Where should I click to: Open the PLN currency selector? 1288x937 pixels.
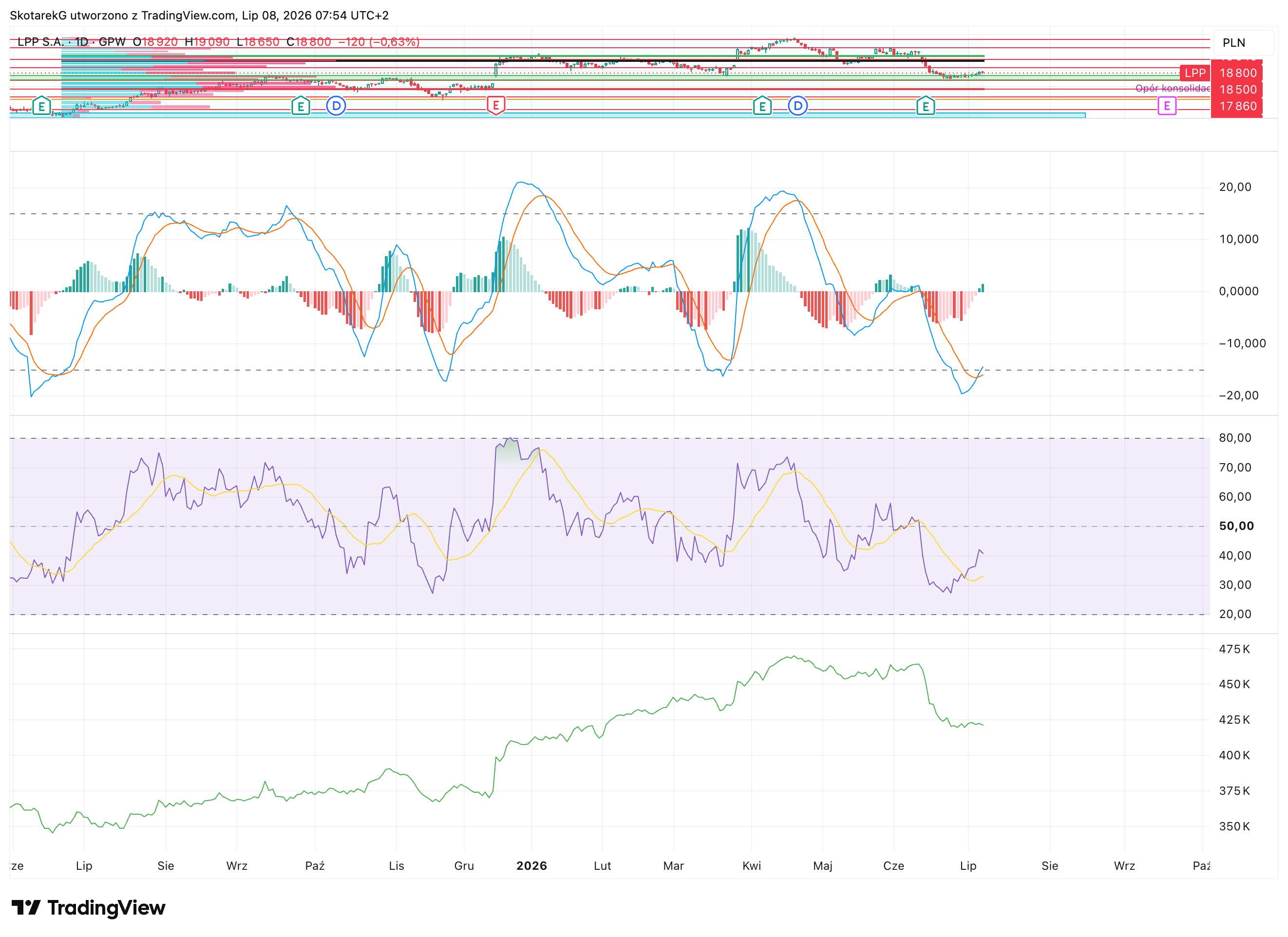1243,42
